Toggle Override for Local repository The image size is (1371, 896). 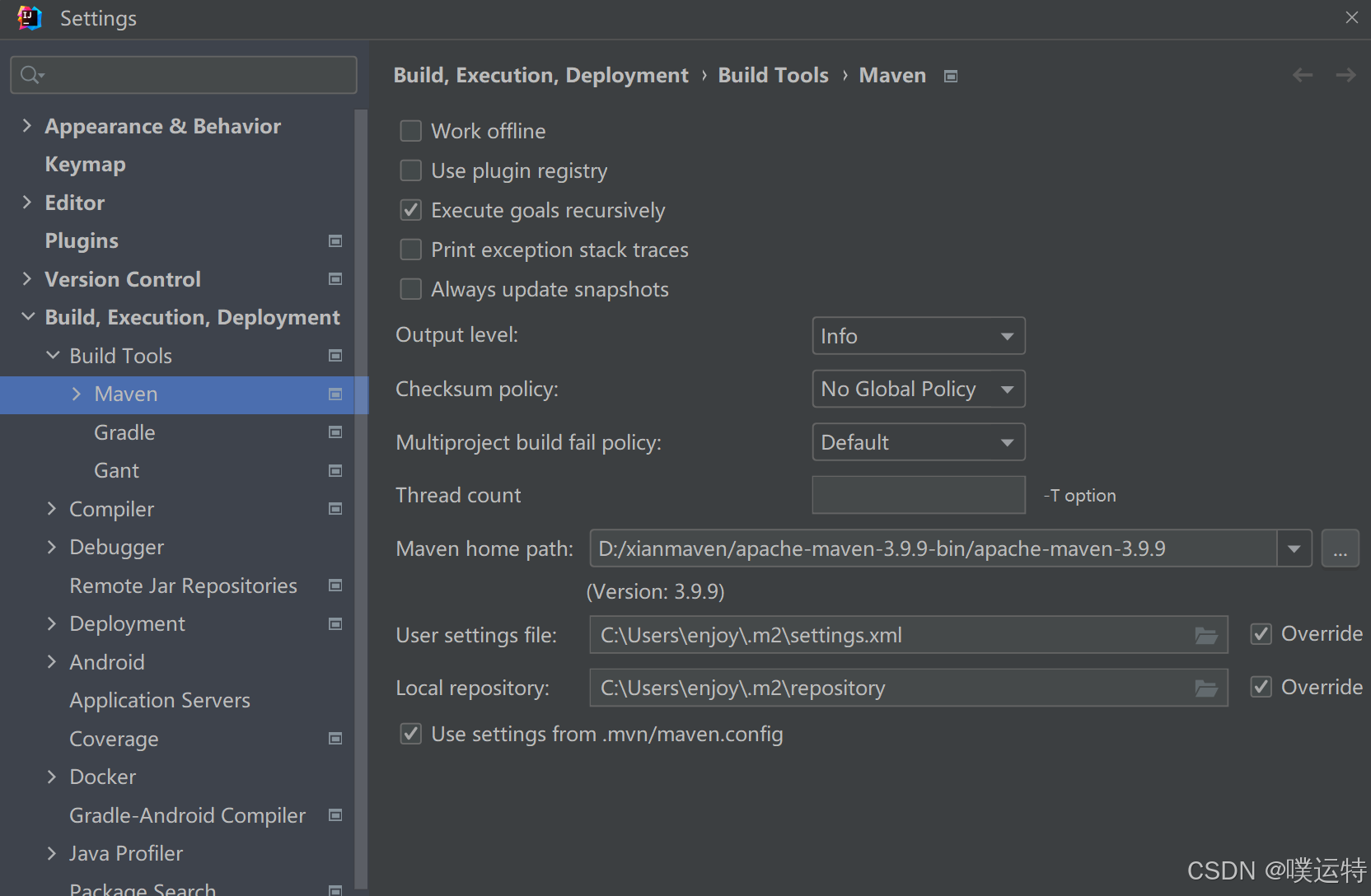[1261, 687]
